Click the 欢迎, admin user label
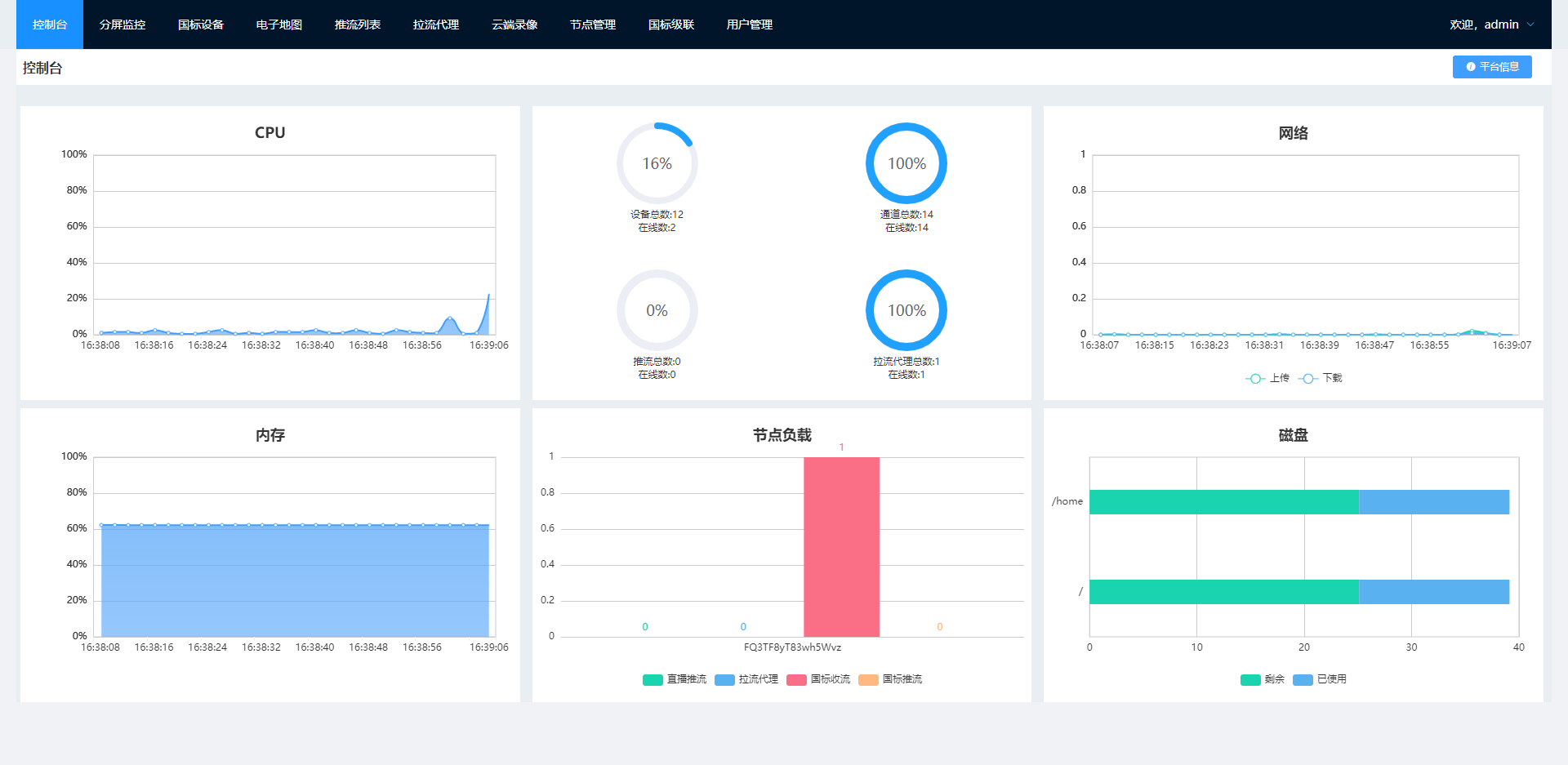This screenshot has height=765, width=1568. click(x=1484, y=24)
